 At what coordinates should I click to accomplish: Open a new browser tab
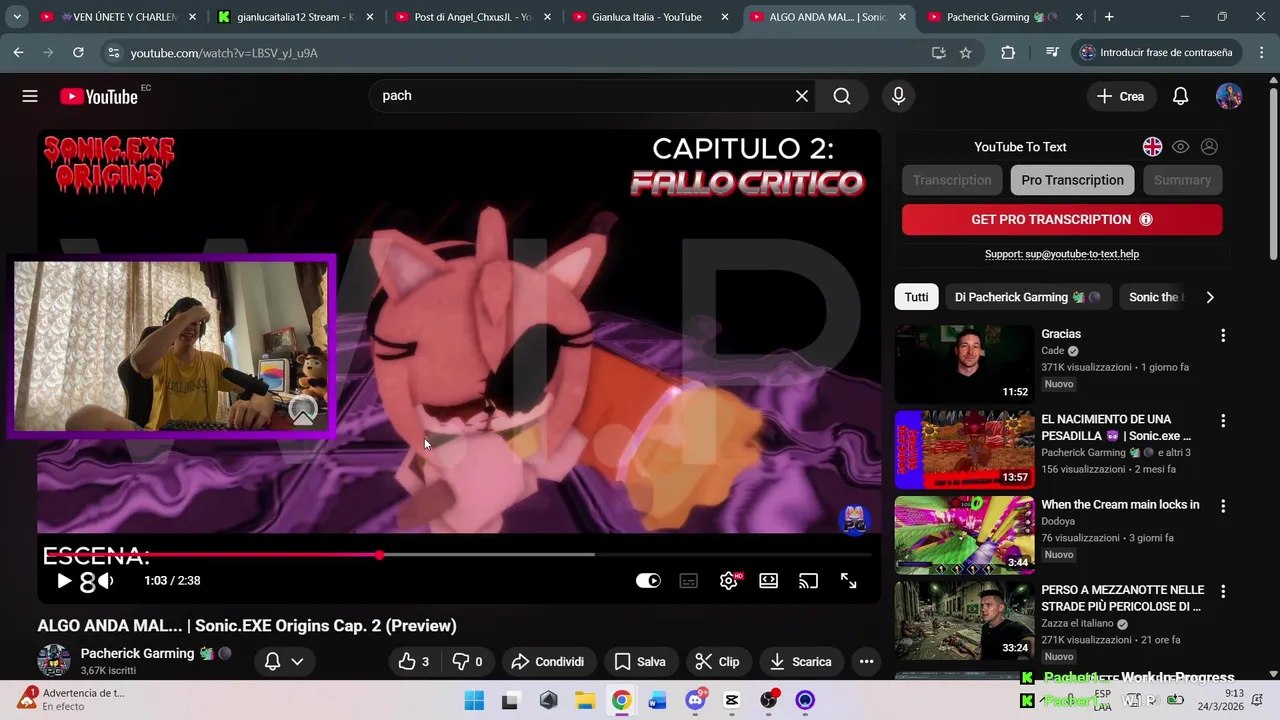(1109, 17)
